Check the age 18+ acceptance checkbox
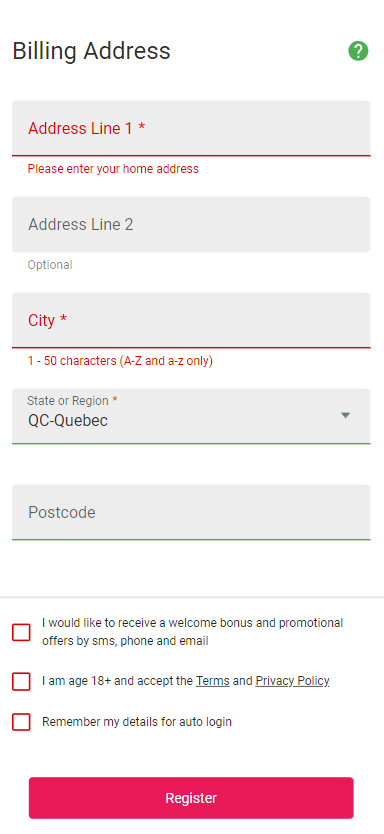Image resolution: width=384 pixels, height=834 pixels. pyautogui.click(x=21, y=681)
